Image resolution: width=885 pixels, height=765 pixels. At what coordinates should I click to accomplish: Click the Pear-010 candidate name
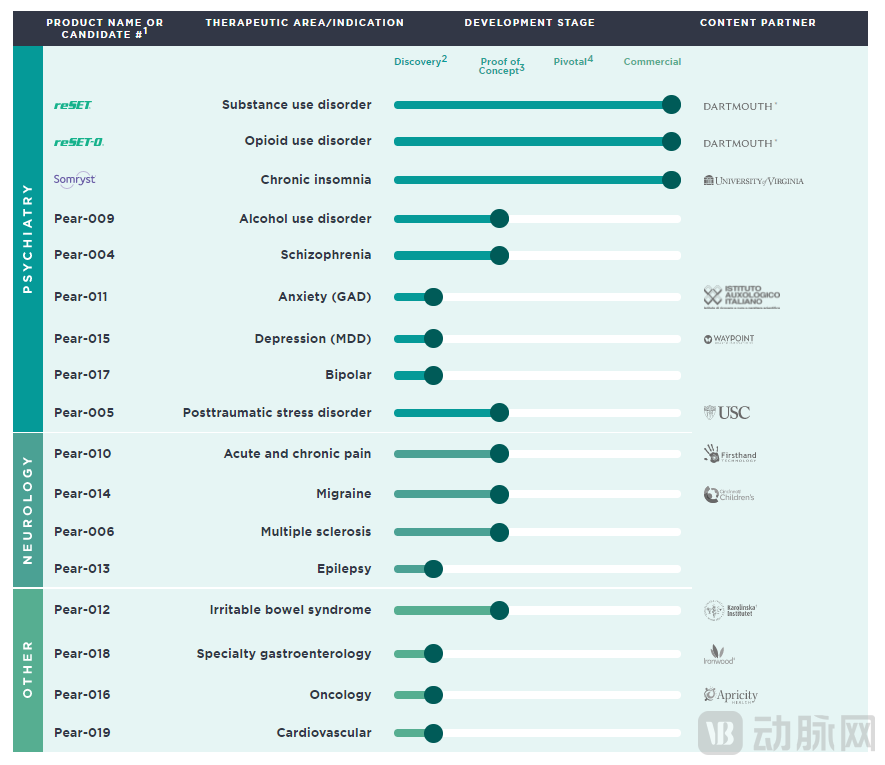pos(82,454)
